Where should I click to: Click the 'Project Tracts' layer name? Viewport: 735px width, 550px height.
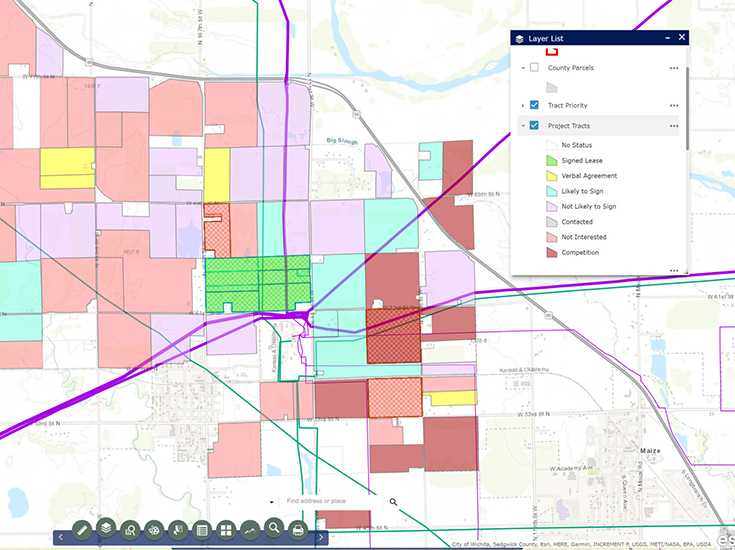coord(569,126)
